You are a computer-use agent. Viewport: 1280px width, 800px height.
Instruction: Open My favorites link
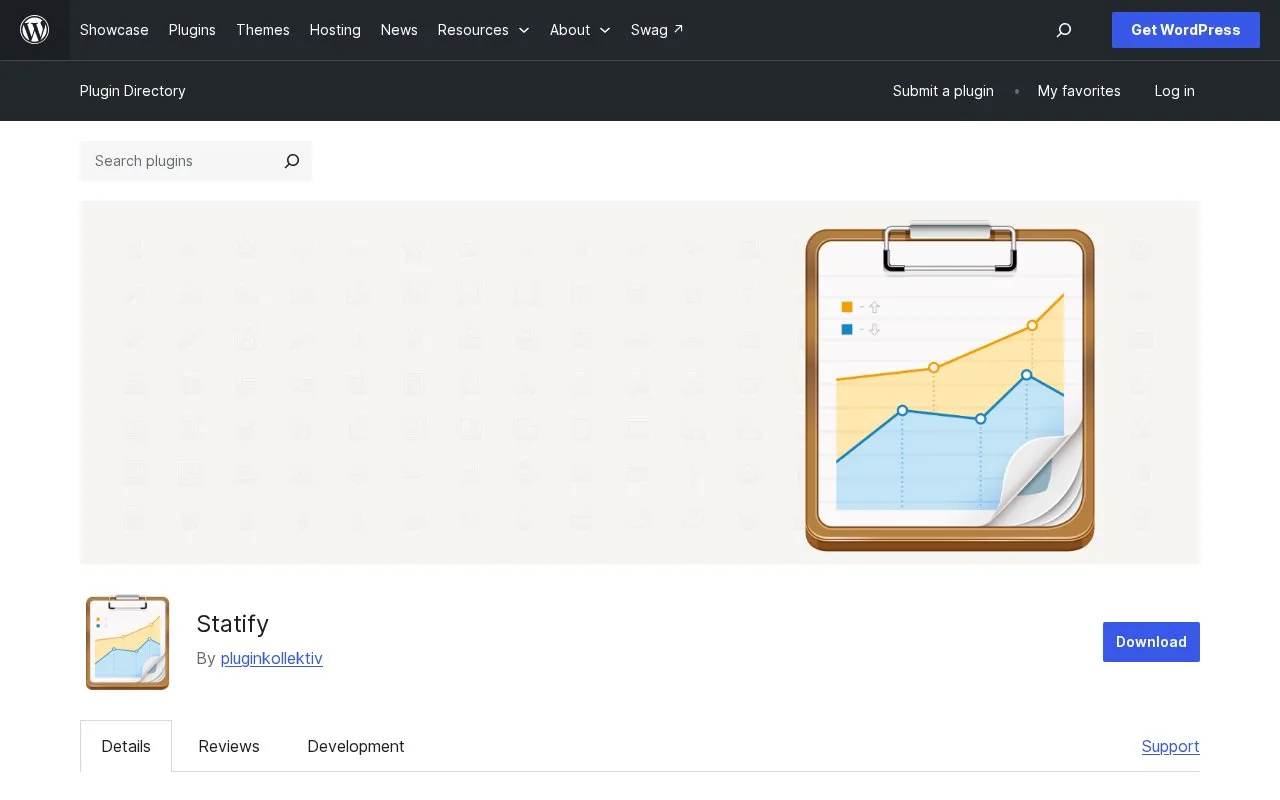coord(1079,91)
